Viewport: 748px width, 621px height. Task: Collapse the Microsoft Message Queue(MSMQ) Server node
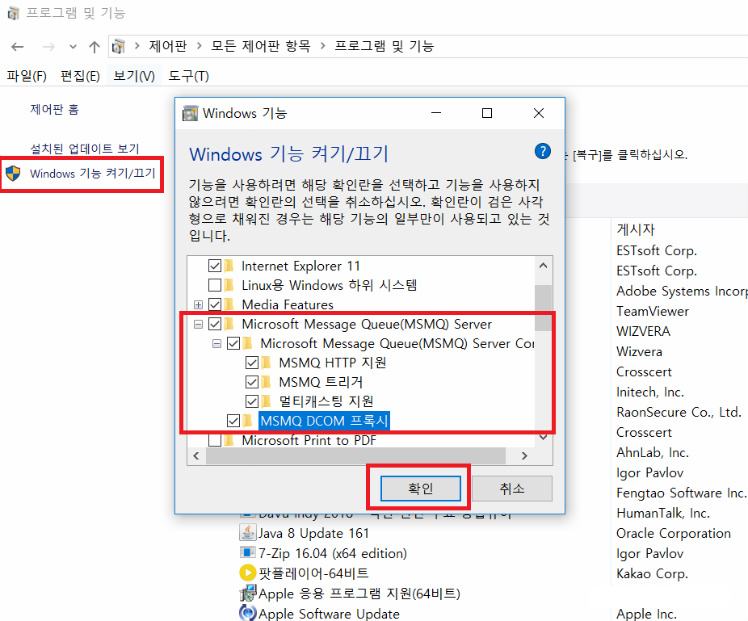pyautogui.click(x=198, y=324)
